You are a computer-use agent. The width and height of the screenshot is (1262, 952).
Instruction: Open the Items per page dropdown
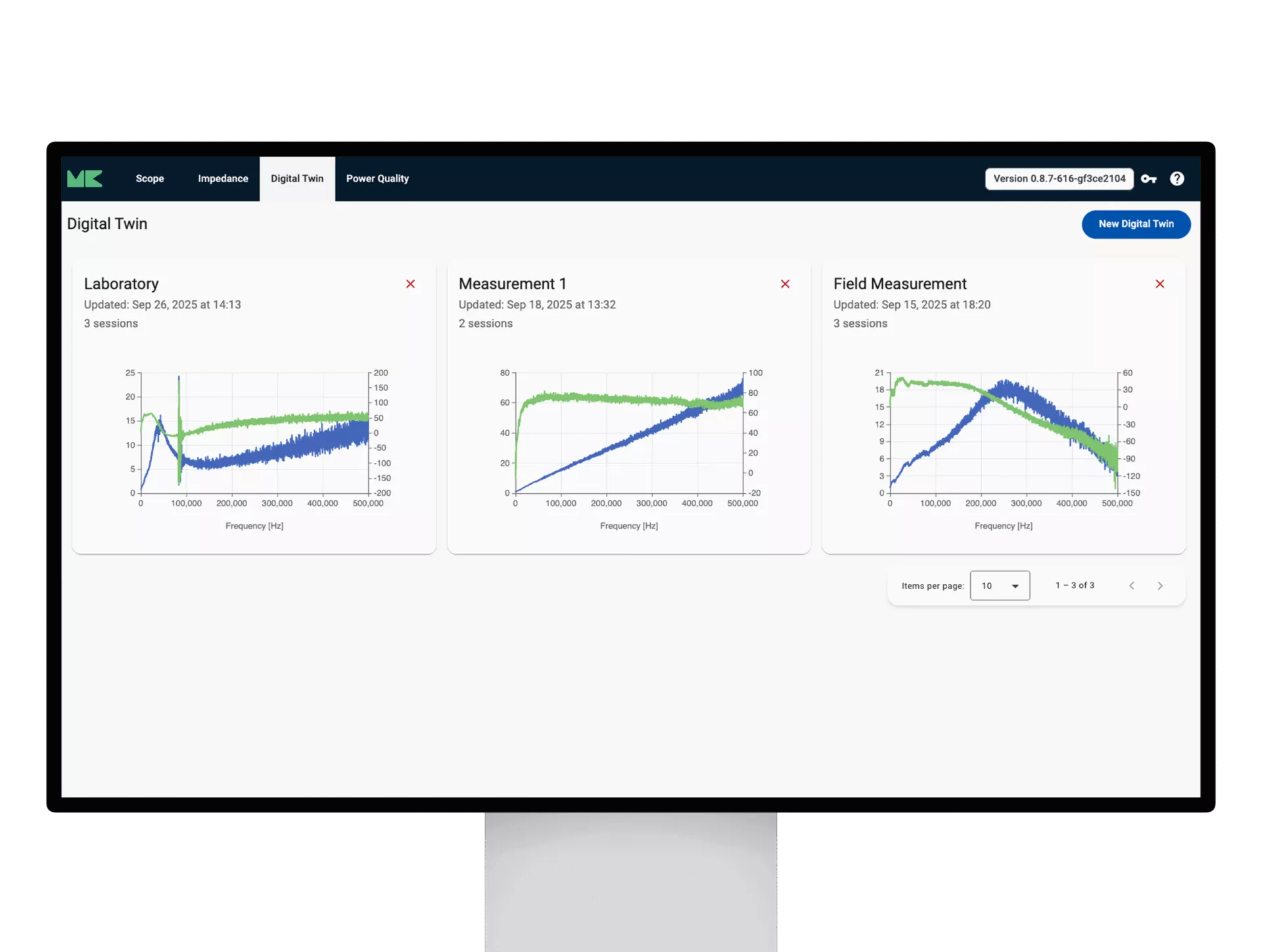click(1000, 586)
